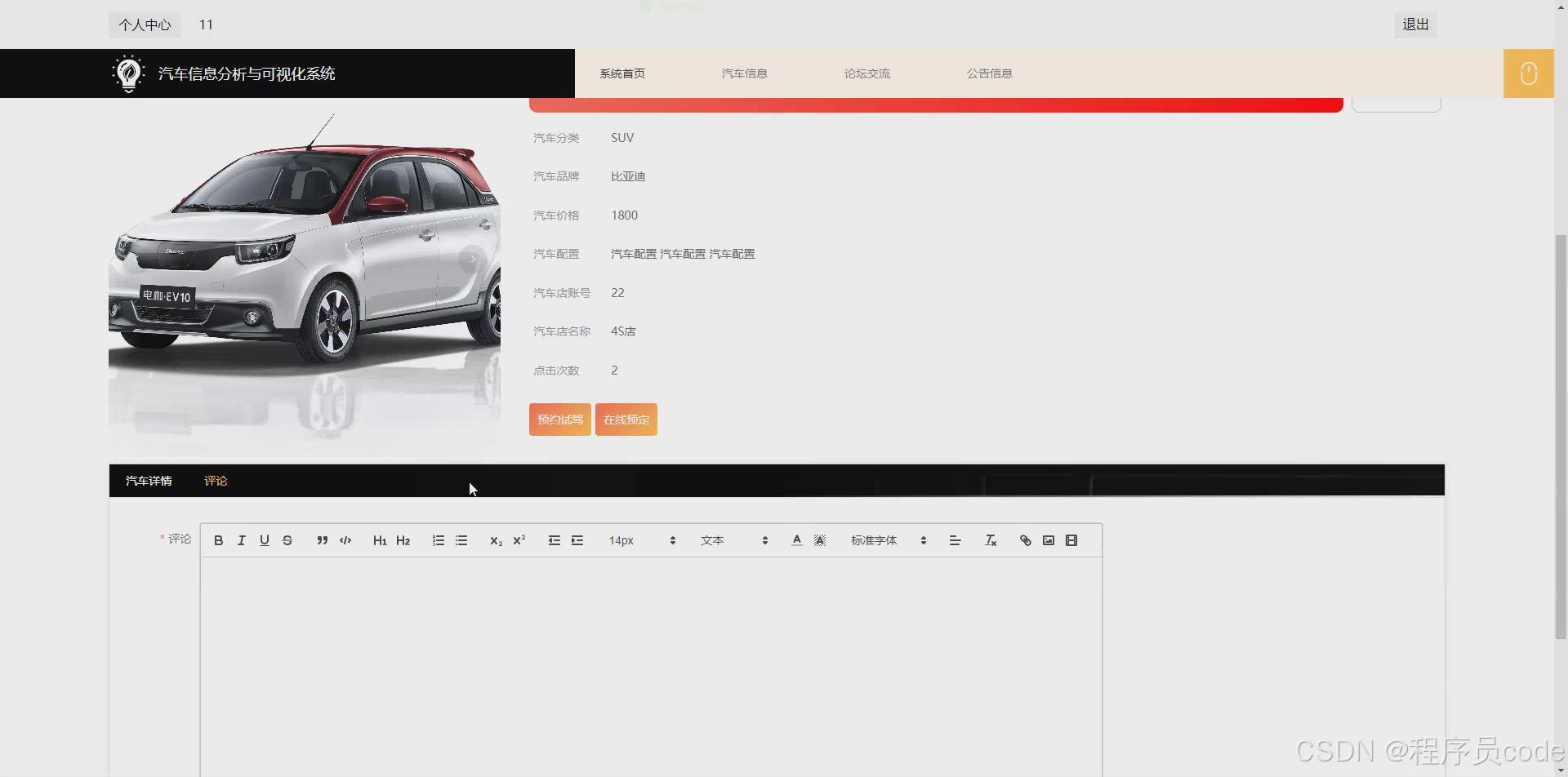Viewport: 1568px width, 777px height.
Task: Click the car image next arrow
Action: pyautogui.click(x=471, y=259)
